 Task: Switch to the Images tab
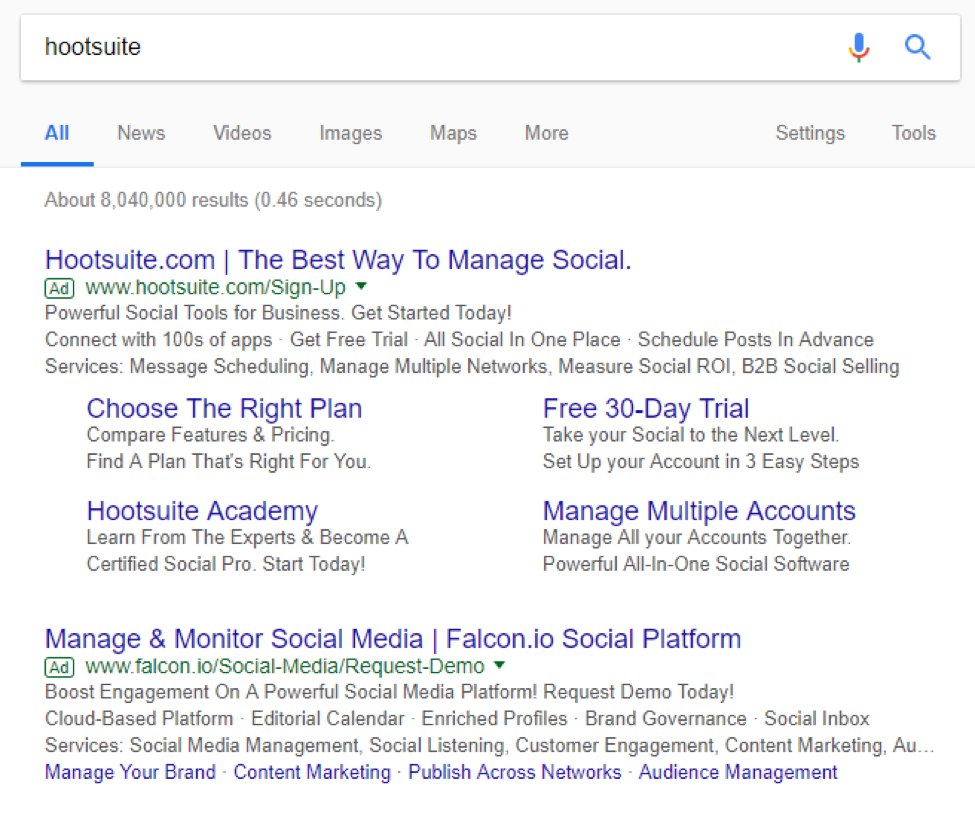(x=350, y=133)
